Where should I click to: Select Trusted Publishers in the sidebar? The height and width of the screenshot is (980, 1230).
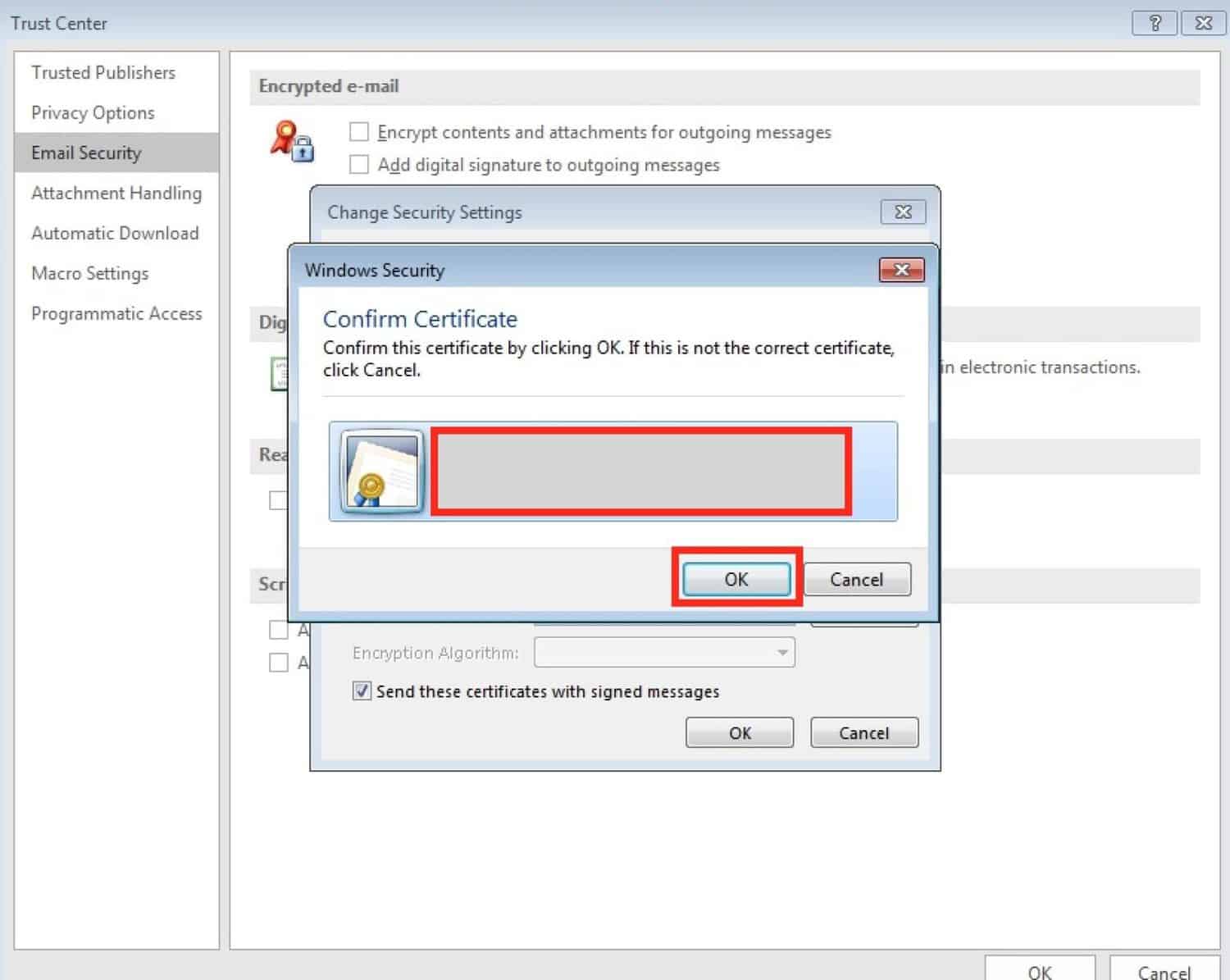coord(102,72)
